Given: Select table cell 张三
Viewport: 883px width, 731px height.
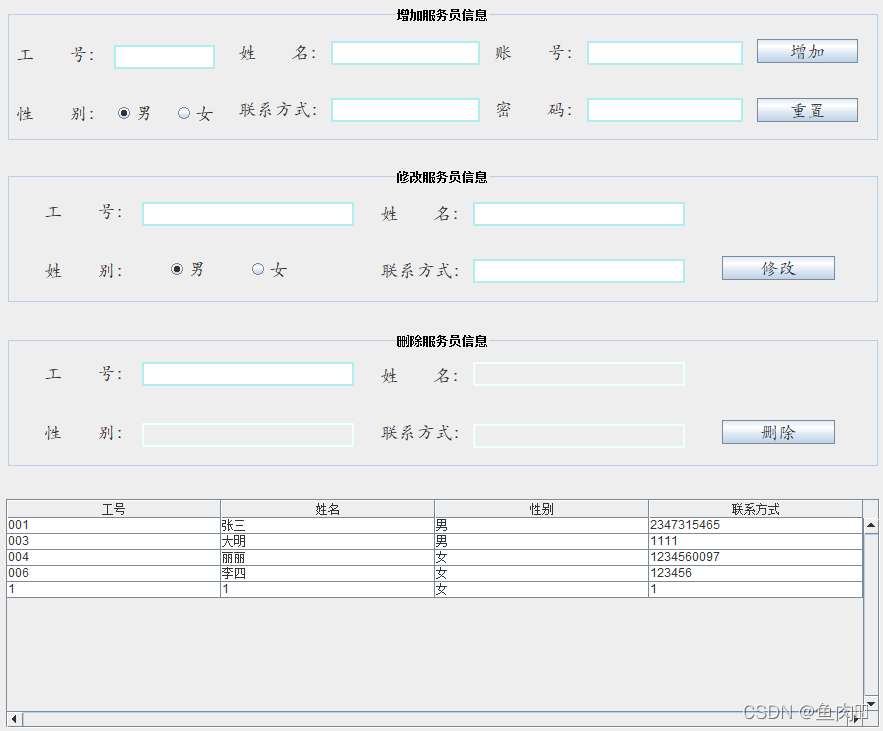Looking at the screenshot, I should (327, 525).
